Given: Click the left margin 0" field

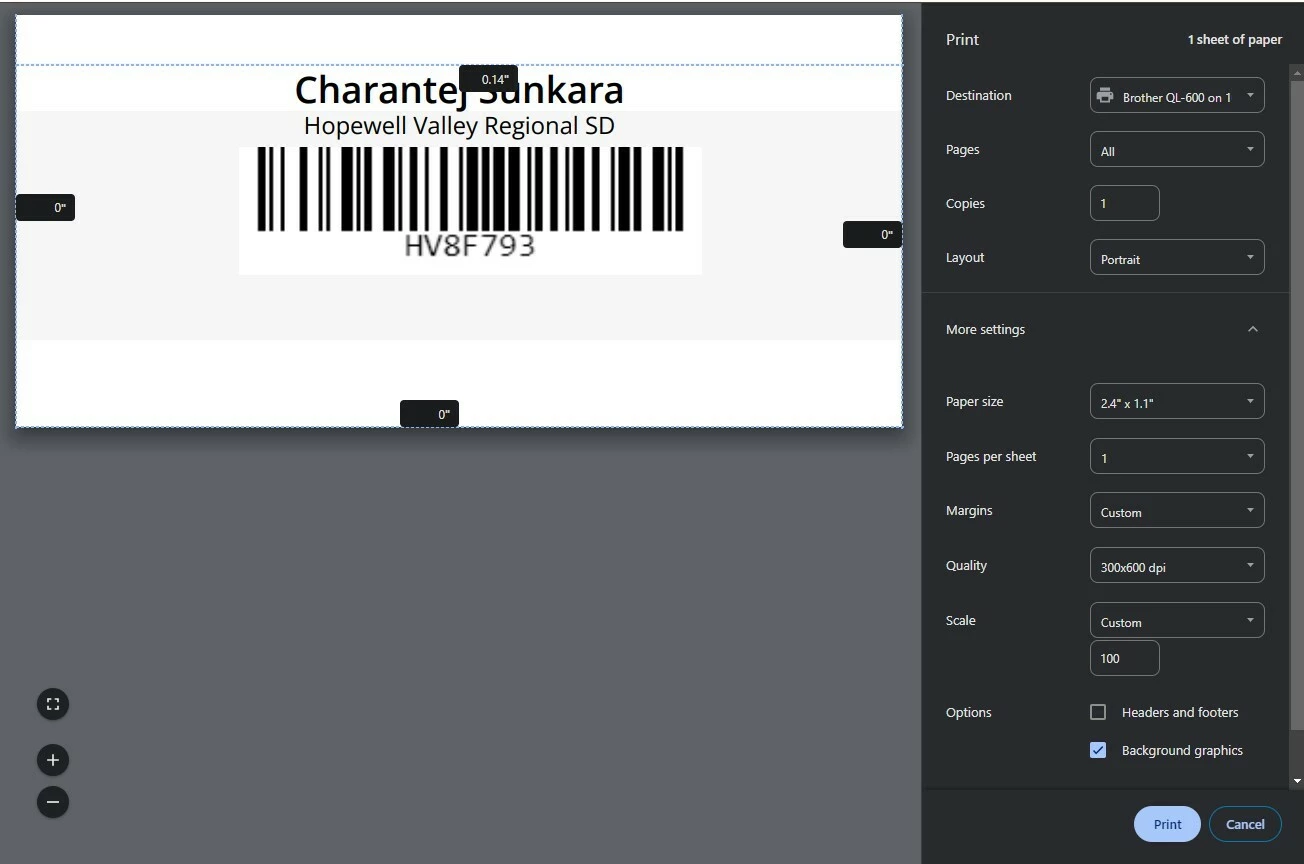Looking at the screenshot, I should (x=45, y=208).
